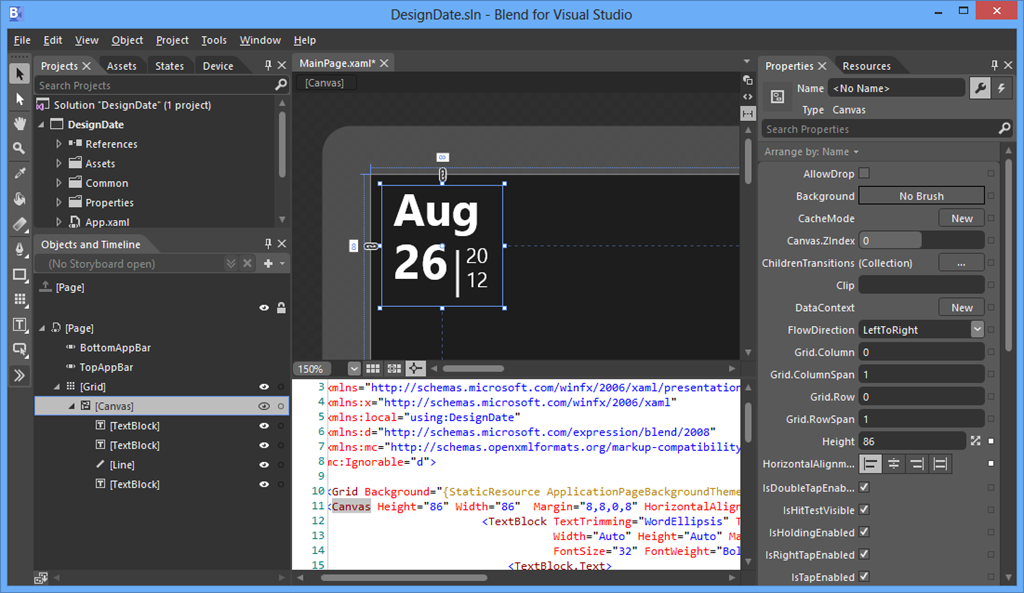The height and width of the screenshot is (593, 1024).
Task: Select the Grid layout panel tool
Action: (x=20, y=300)
